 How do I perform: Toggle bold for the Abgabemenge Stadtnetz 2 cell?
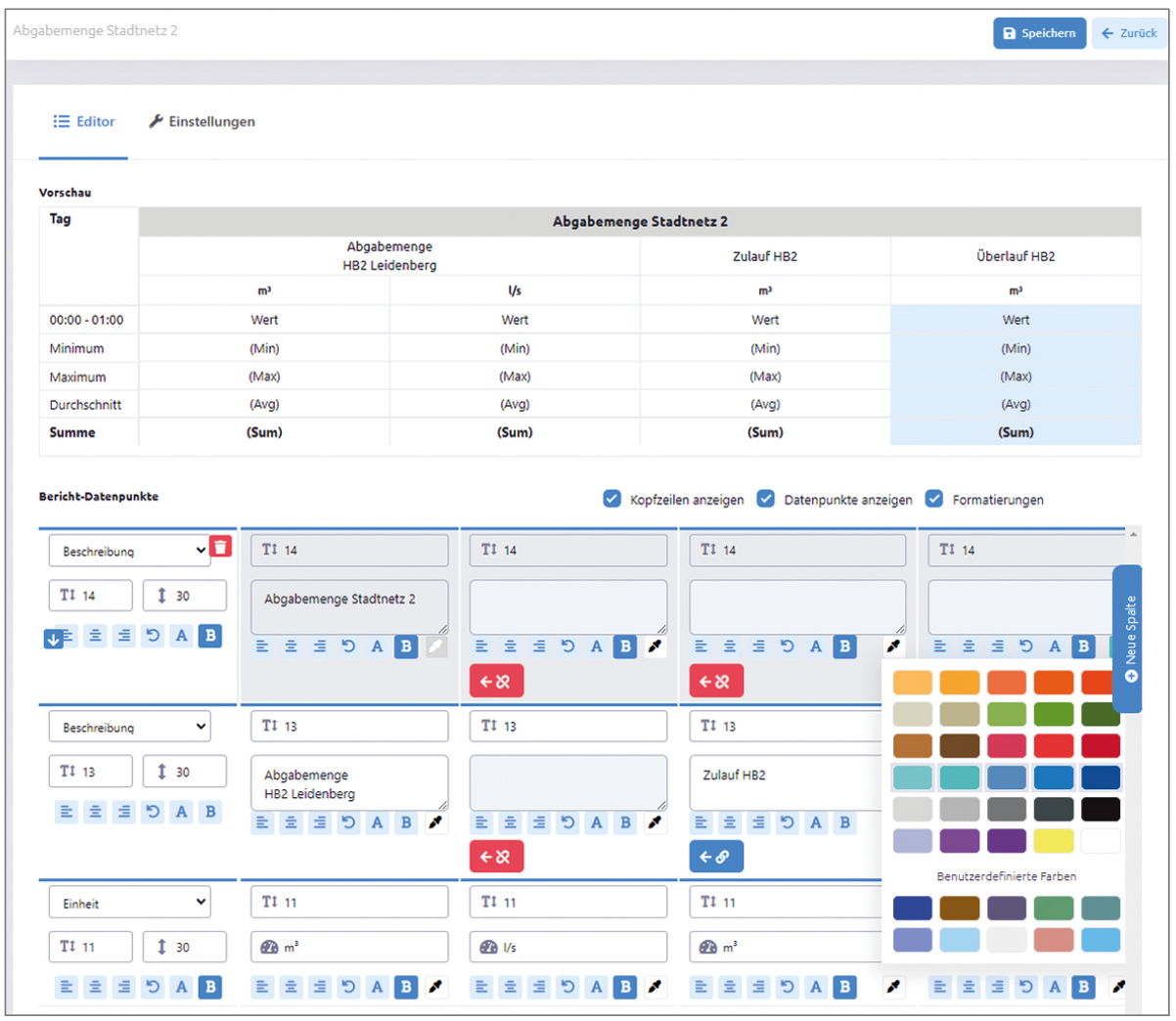[406, 646]
